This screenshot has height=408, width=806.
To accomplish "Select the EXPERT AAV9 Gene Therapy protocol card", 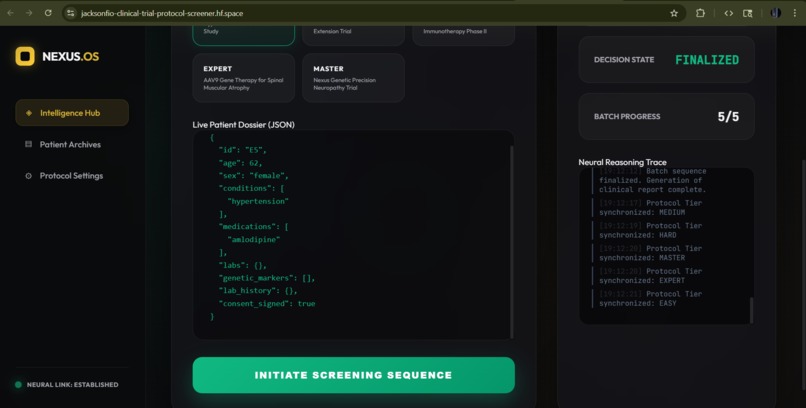I will click(x=244, y=78).
